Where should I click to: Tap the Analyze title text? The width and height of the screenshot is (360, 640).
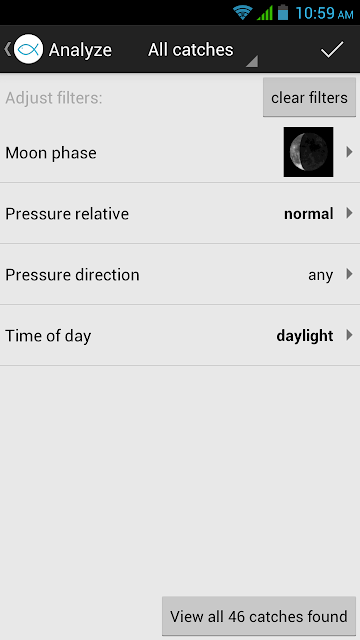tap(80, 50)
